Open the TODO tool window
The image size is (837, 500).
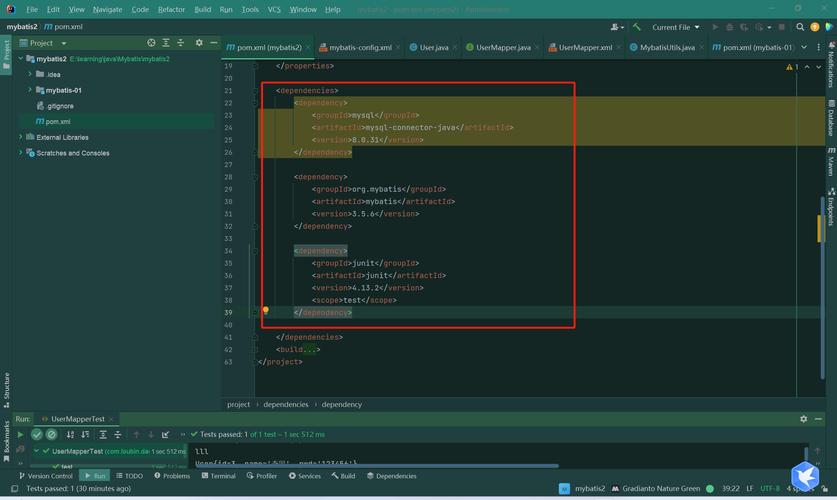coord(129,476)
